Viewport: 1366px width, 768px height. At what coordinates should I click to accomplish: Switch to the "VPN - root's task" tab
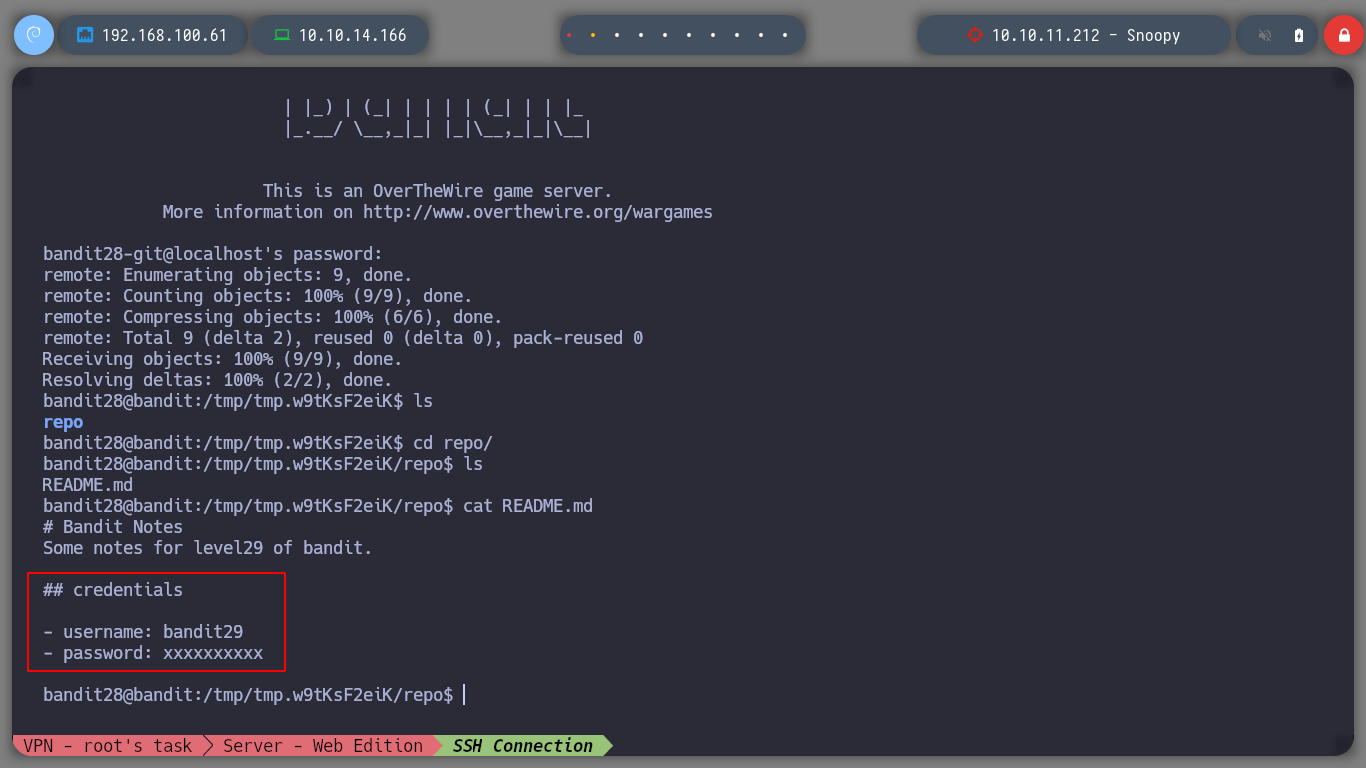[105, 746]
